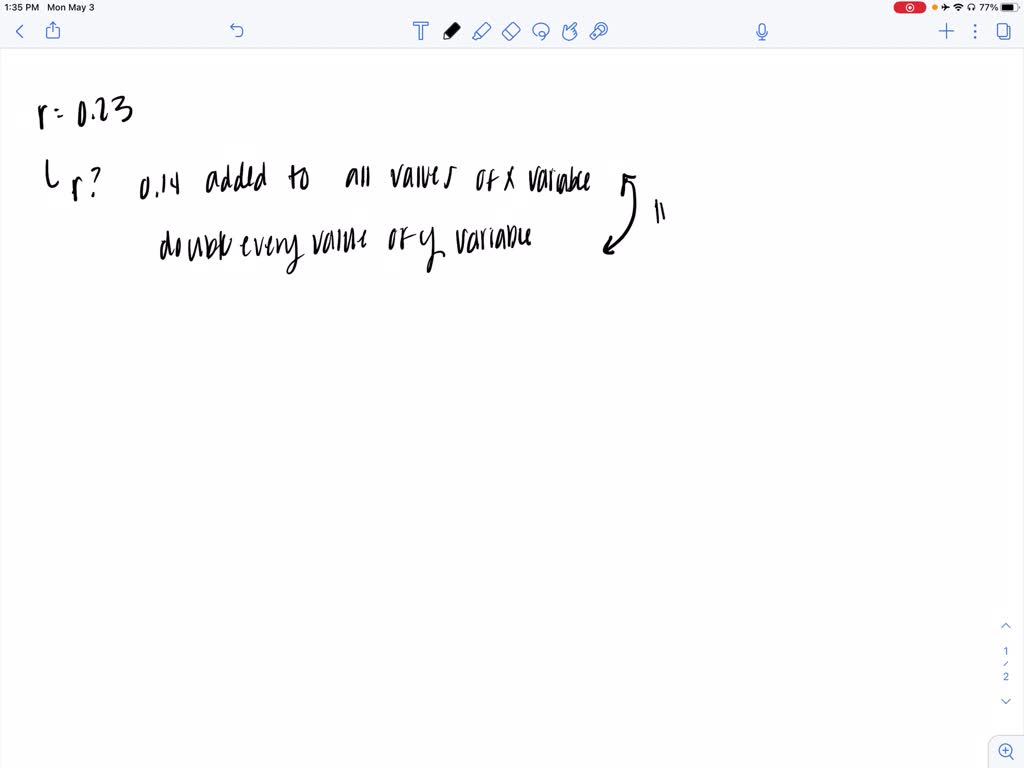Select the Lasso selection tool
This screenshot has height=768, width=1024.
541,31
